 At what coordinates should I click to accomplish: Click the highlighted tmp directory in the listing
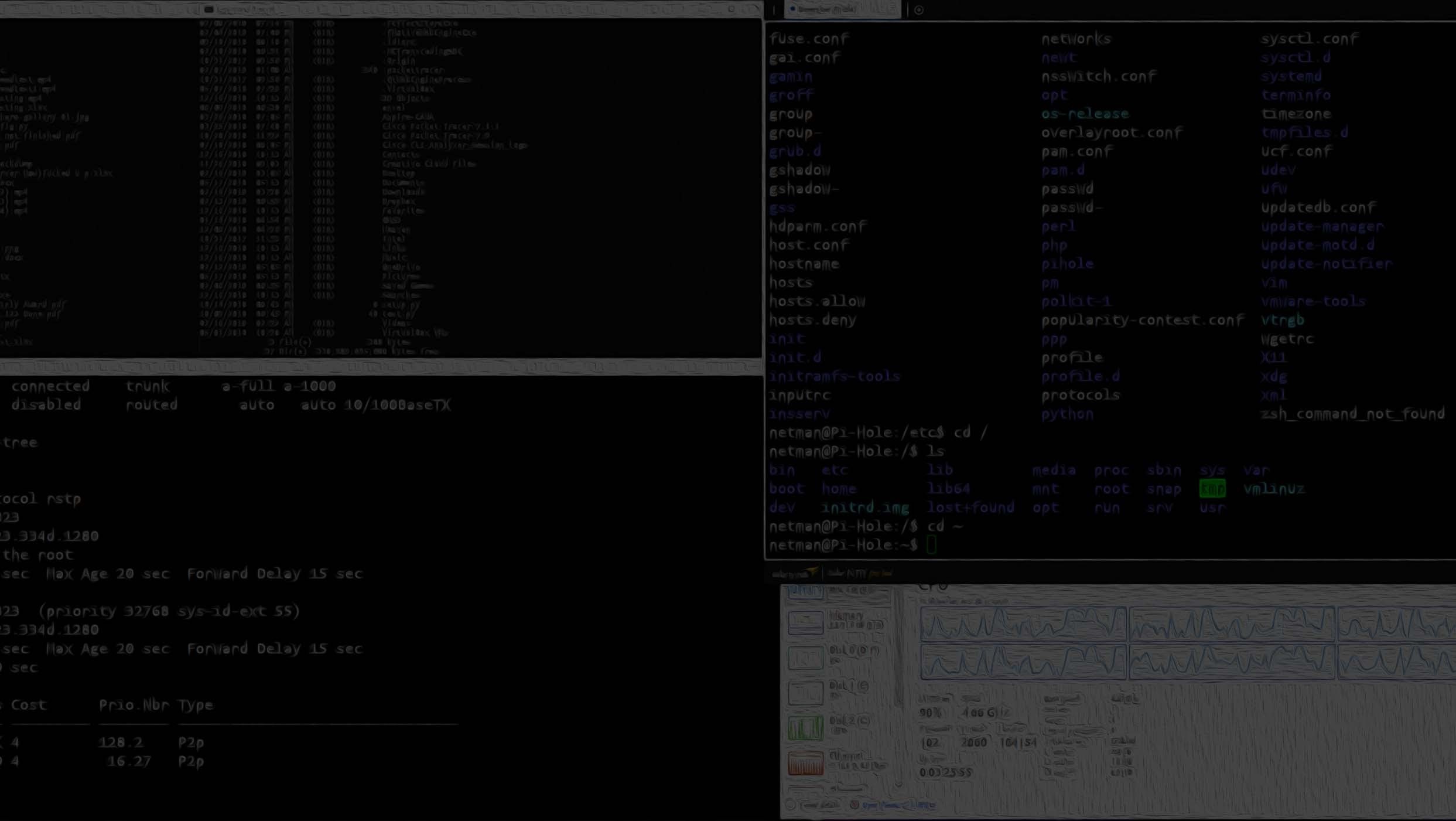pos(1212,489)
